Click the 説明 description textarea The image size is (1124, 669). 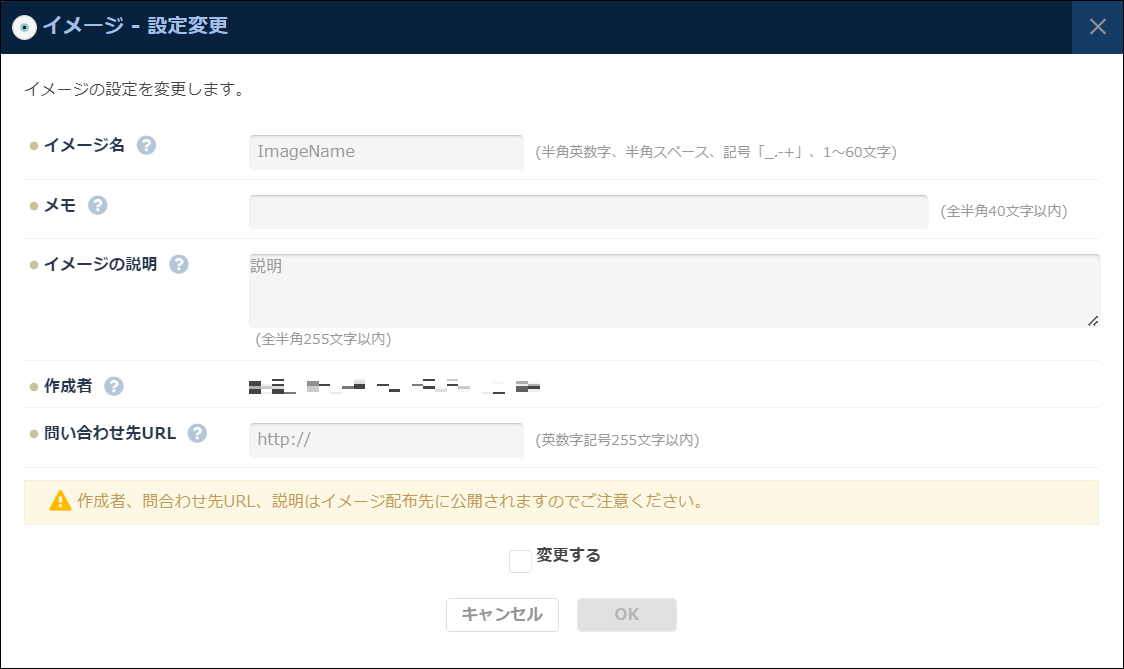[672, 289]
